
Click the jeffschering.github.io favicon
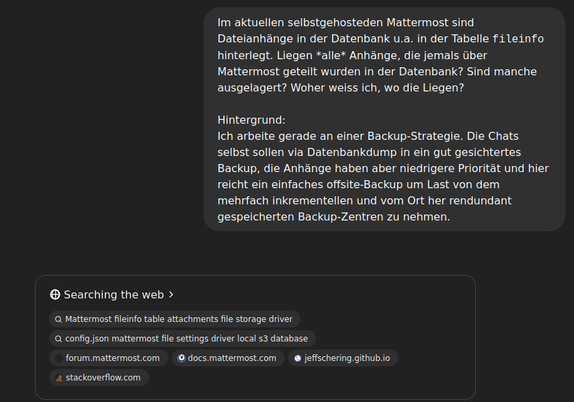click(x=298, y=358)
